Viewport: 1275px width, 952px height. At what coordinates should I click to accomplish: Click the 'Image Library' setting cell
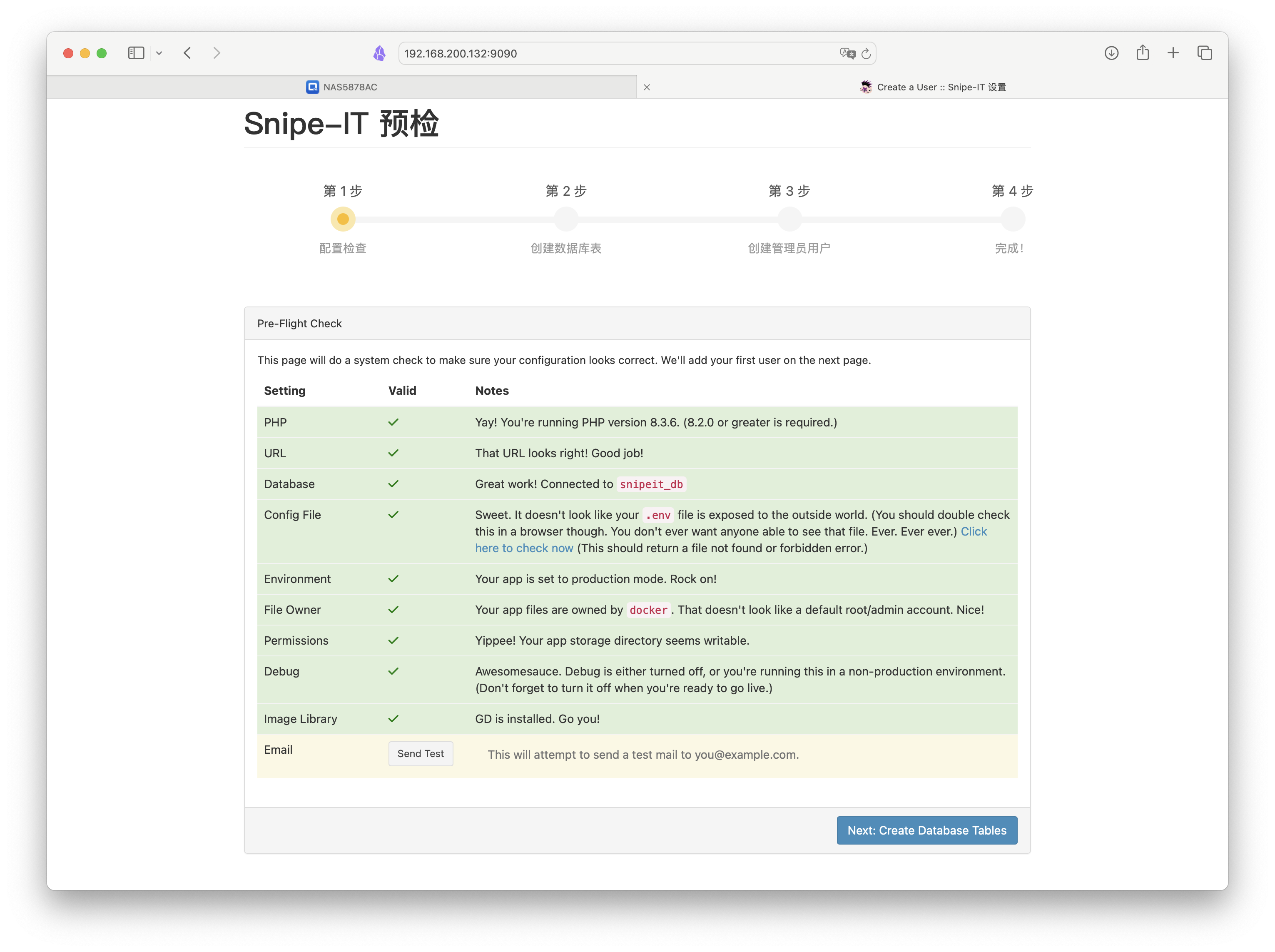(x=300, y=719)
